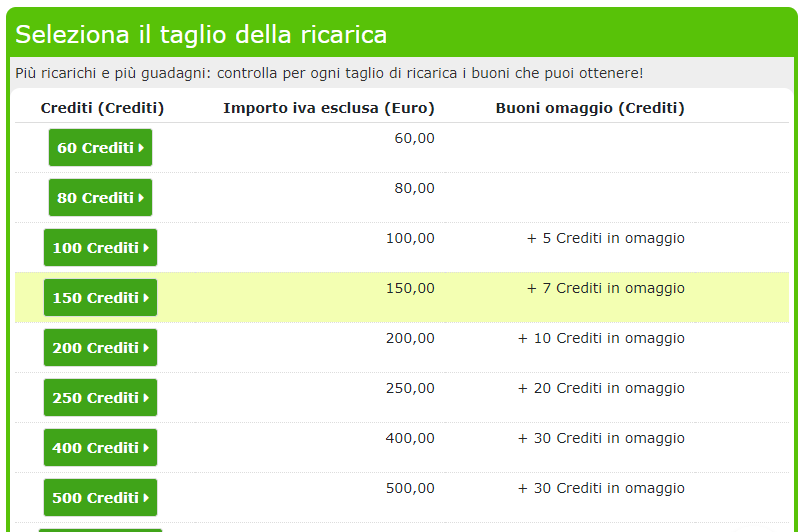Click the 'Seleziona il taglio della ricarica' title
Image resolution: width=801 pixels, height=532 pixels.
201,35
